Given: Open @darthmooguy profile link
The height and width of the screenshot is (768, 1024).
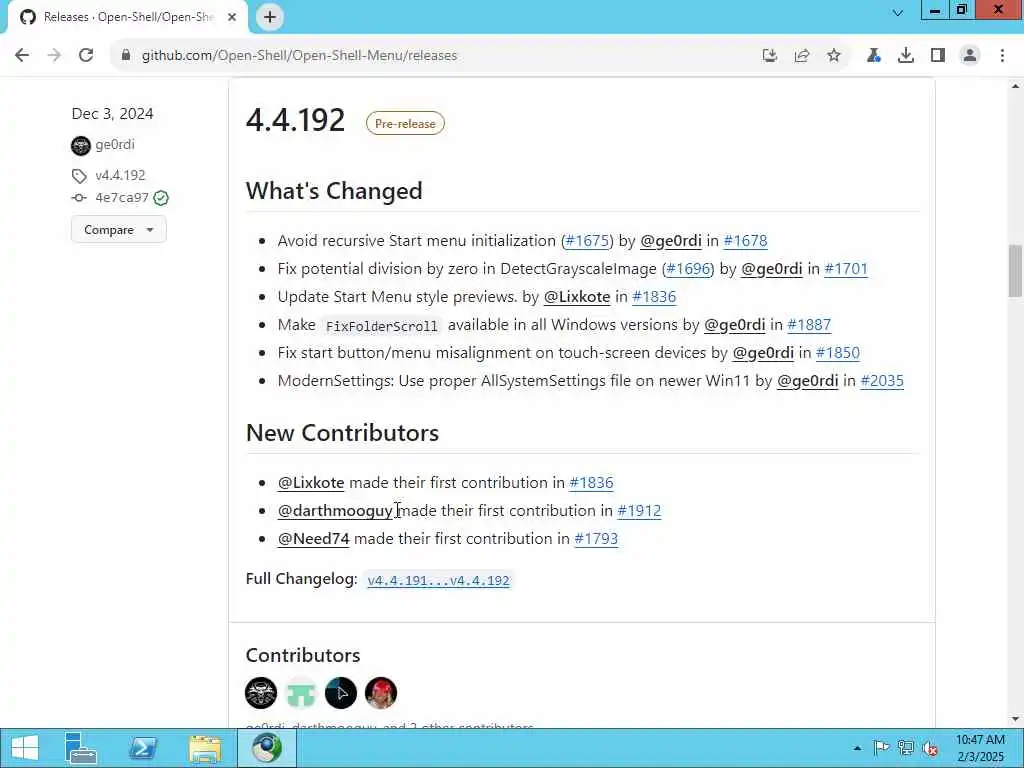Looking at the screenshot, I should (x=335, y=511).
